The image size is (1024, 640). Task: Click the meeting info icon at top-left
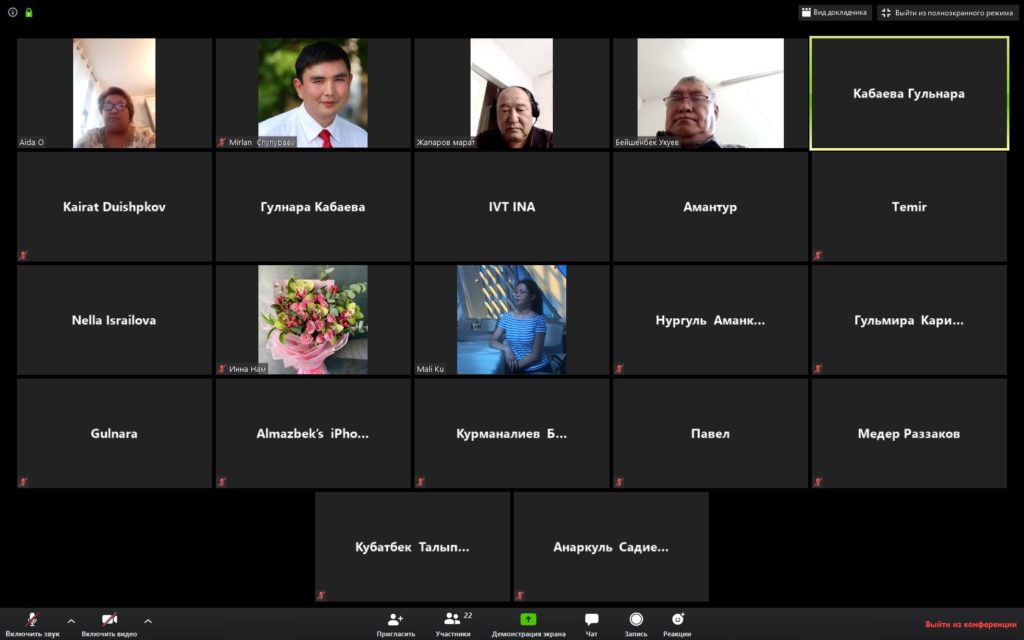(13, 13)
